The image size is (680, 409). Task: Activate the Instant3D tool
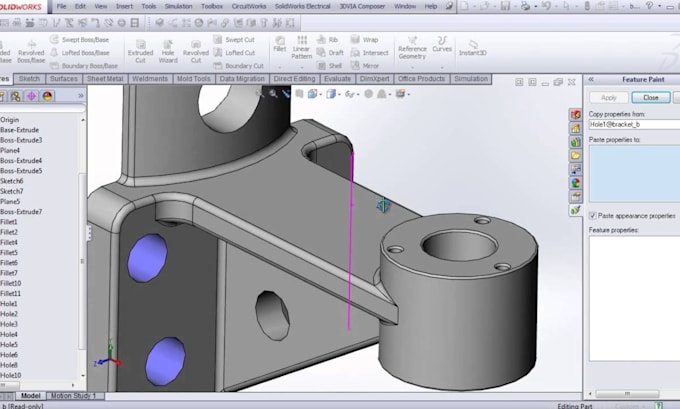click(473, 48)
